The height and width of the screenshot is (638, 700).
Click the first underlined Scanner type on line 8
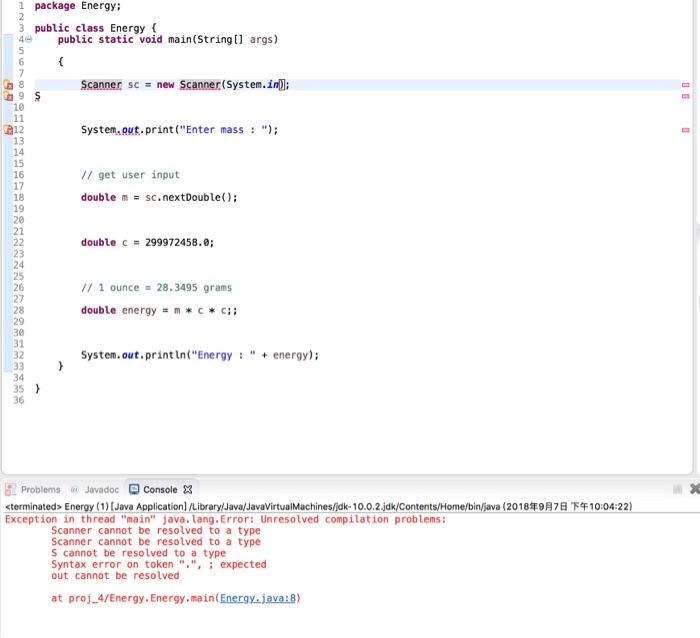pos(101,84)
